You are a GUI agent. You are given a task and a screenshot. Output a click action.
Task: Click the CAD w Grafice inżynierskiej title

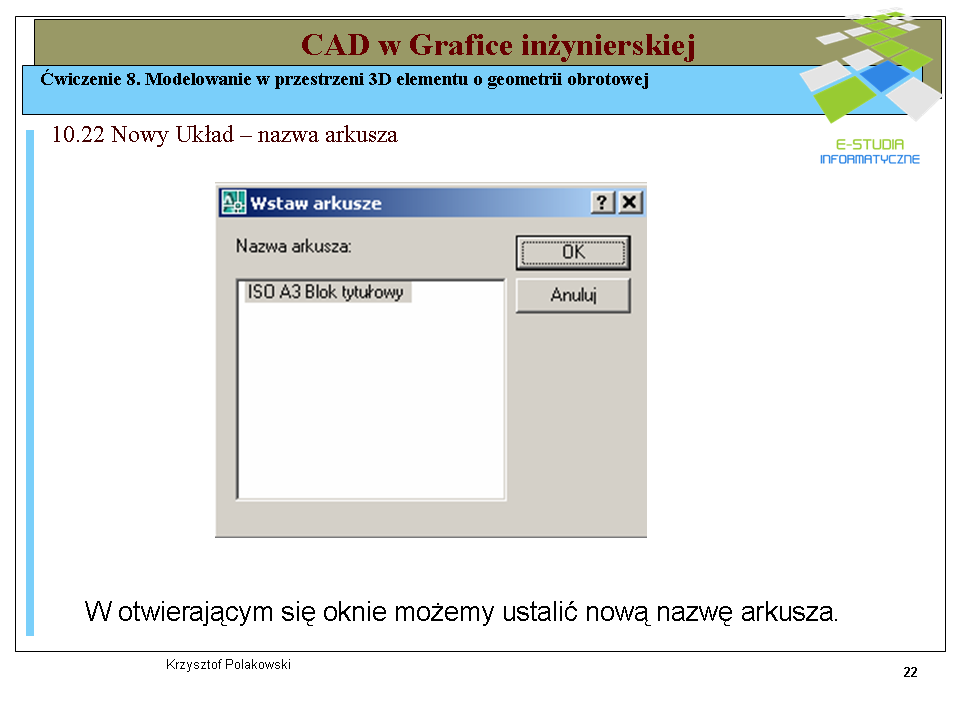pyautogui.click(x=498, y=45)
